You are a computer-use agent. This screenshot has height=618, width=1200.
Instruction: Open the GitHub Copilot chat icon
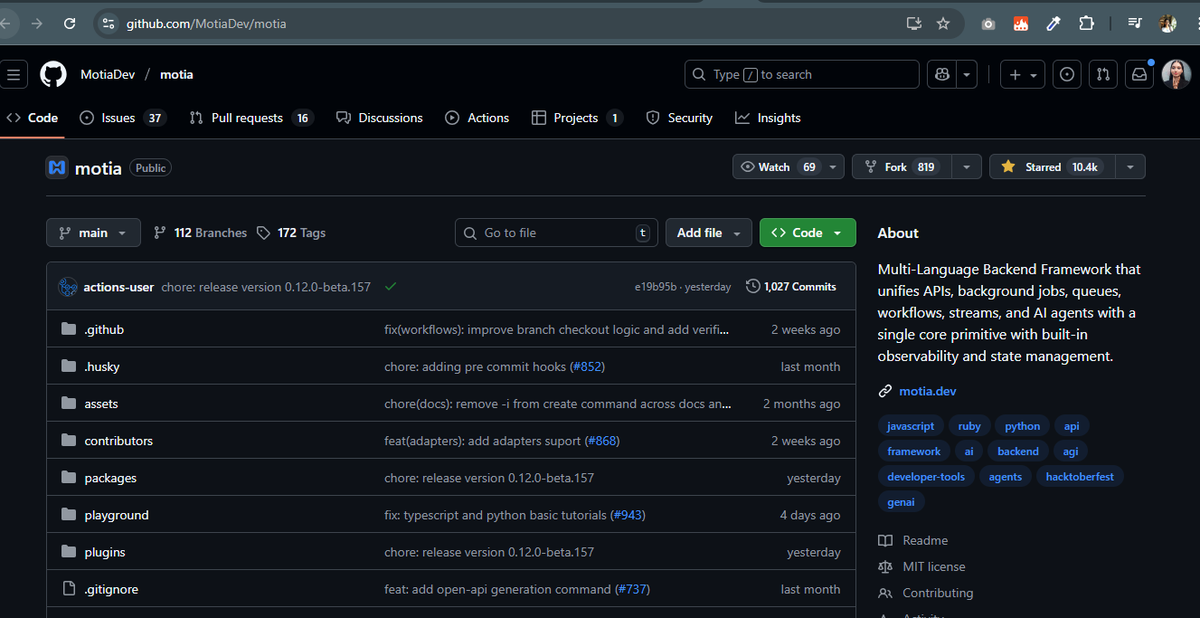coord(940,74)
